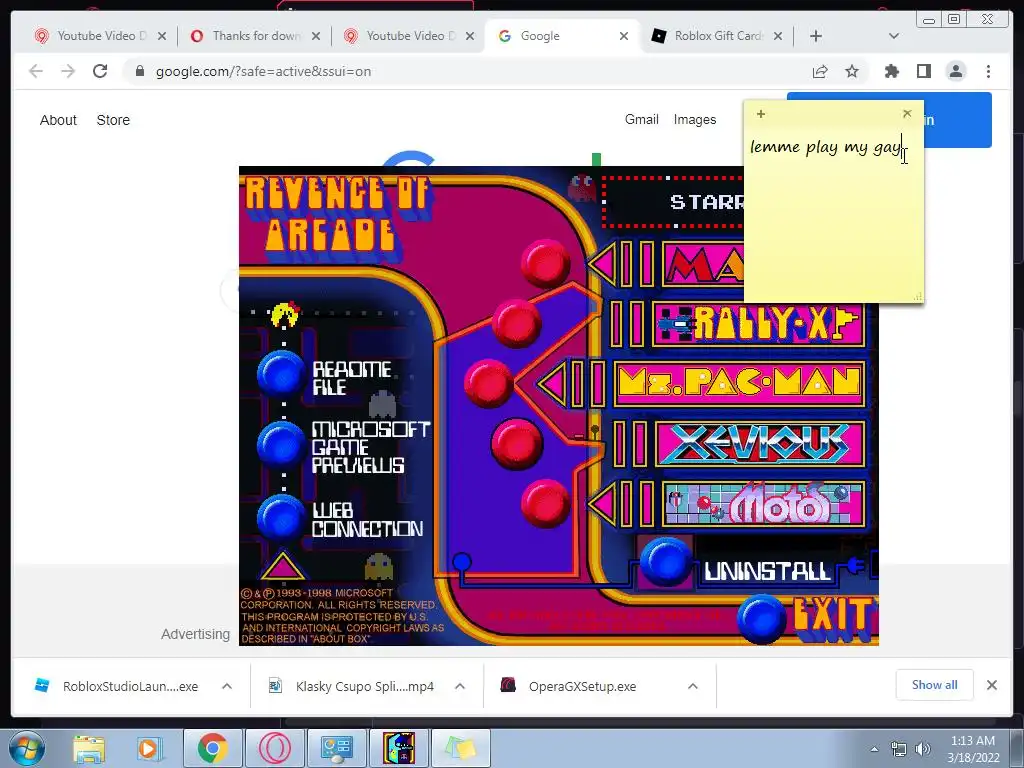Show hidden system tray icons

874,749
